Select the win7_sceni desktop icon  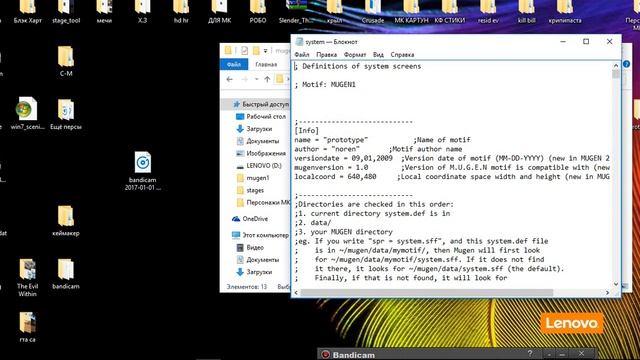tap(27, 113)
